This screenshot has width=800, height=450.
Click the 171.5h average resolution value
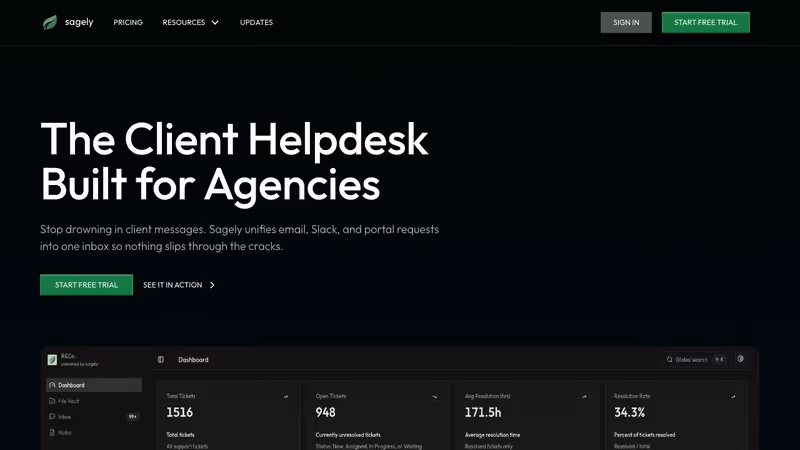(x=483, y=412)
